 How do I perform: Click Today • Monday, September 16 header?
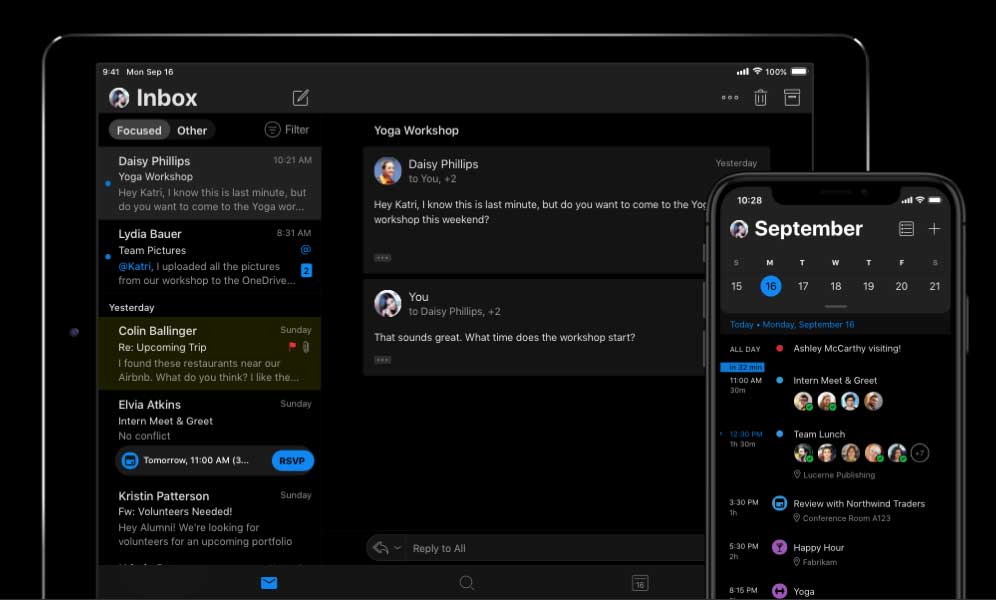[791, 324]
